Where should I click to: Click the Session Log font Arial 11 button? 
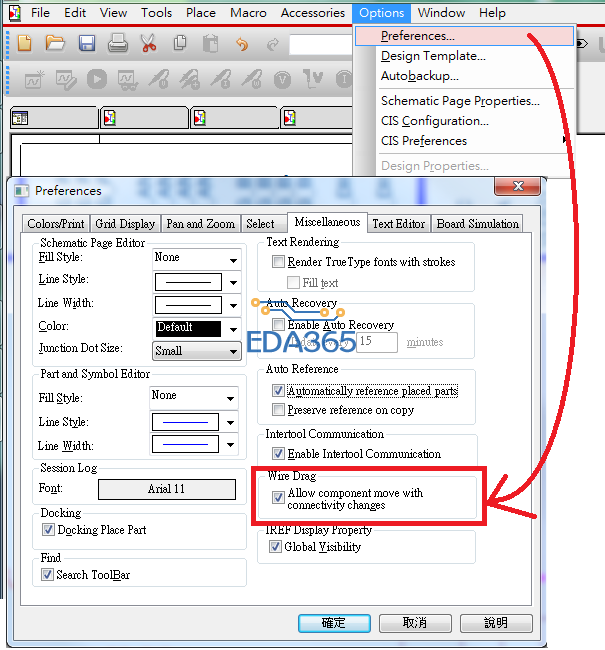point(167,489)
